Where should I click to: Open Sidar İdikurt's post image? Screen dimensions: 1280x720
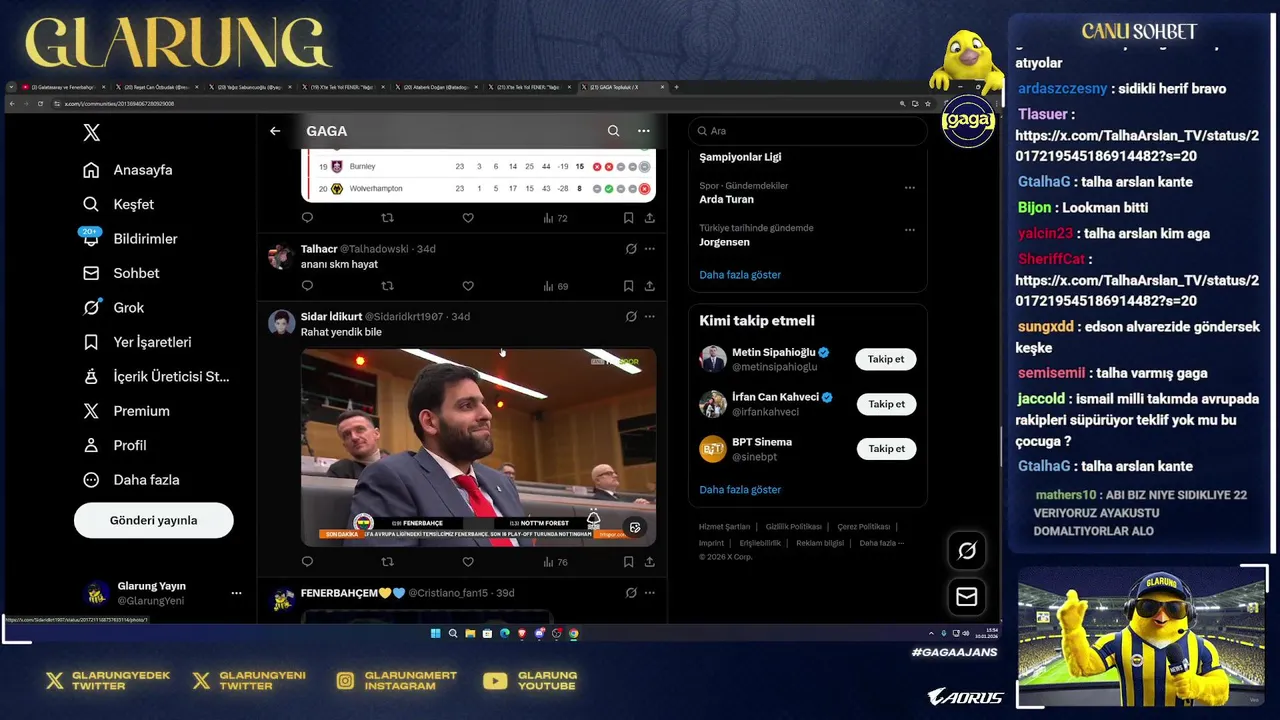pos(478,446)
